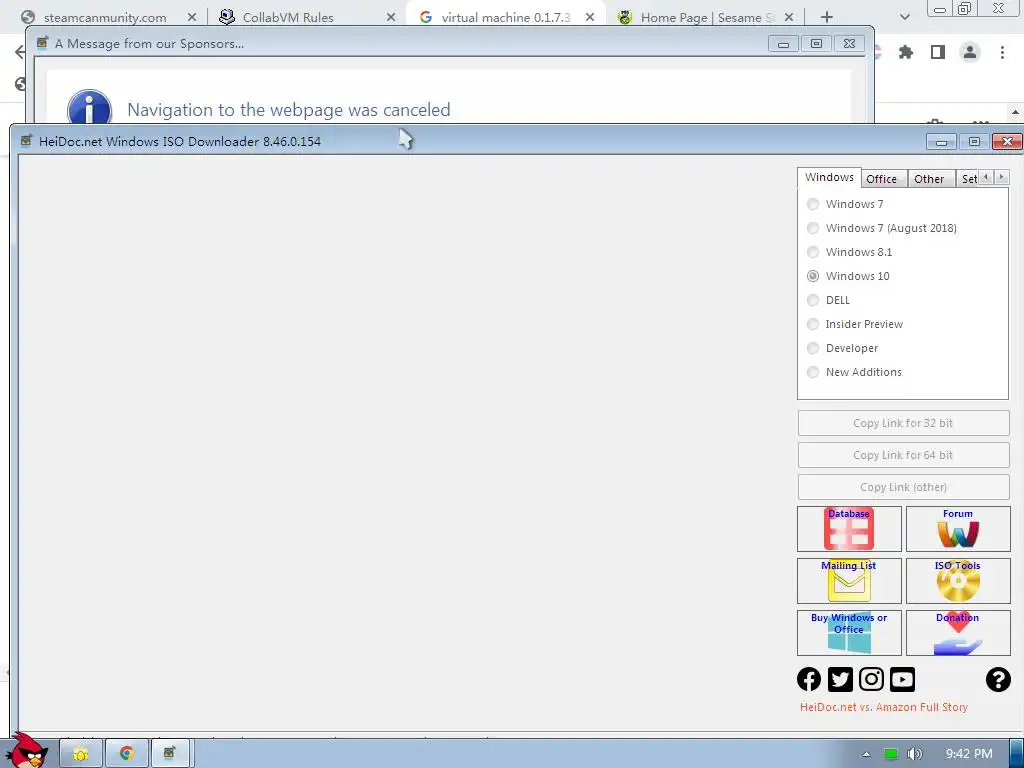Open Chrome from the taskbar
Viewport: 1024px width, 768px height.
tap(127, 754)
